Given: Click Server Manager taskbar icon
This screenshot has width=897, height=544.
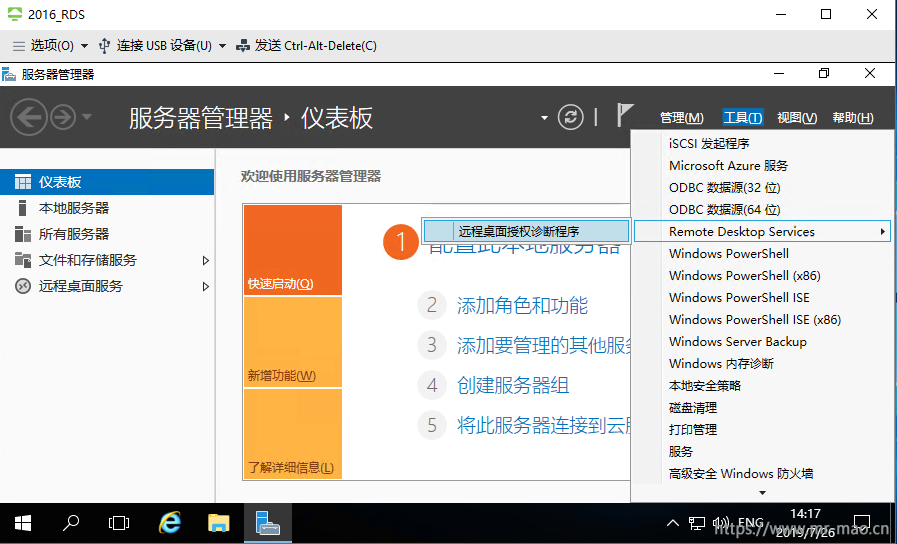Looking at the screenshot, I should [267, 523].
